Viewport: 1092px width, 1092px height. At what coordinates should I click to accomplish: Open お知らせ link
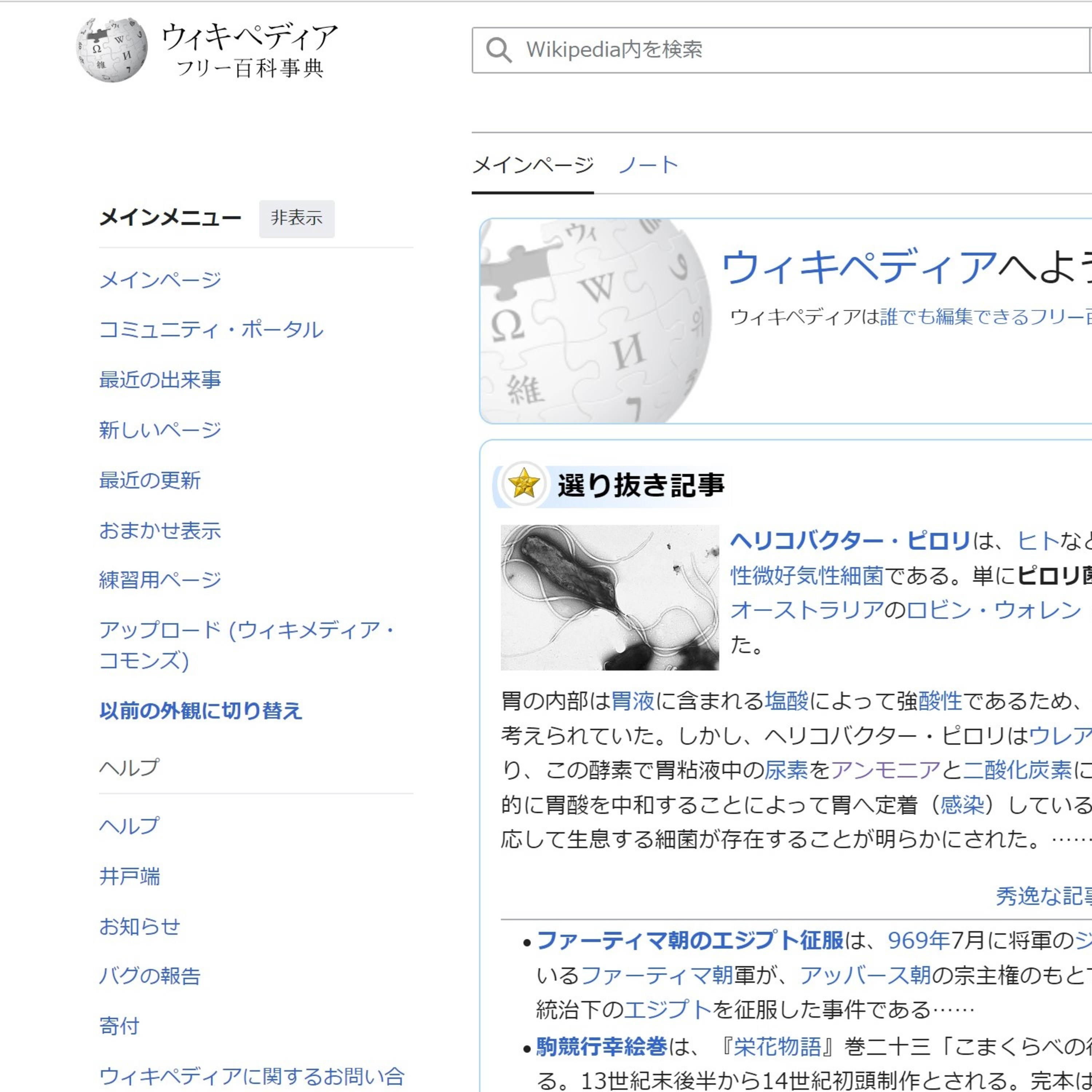140,926
